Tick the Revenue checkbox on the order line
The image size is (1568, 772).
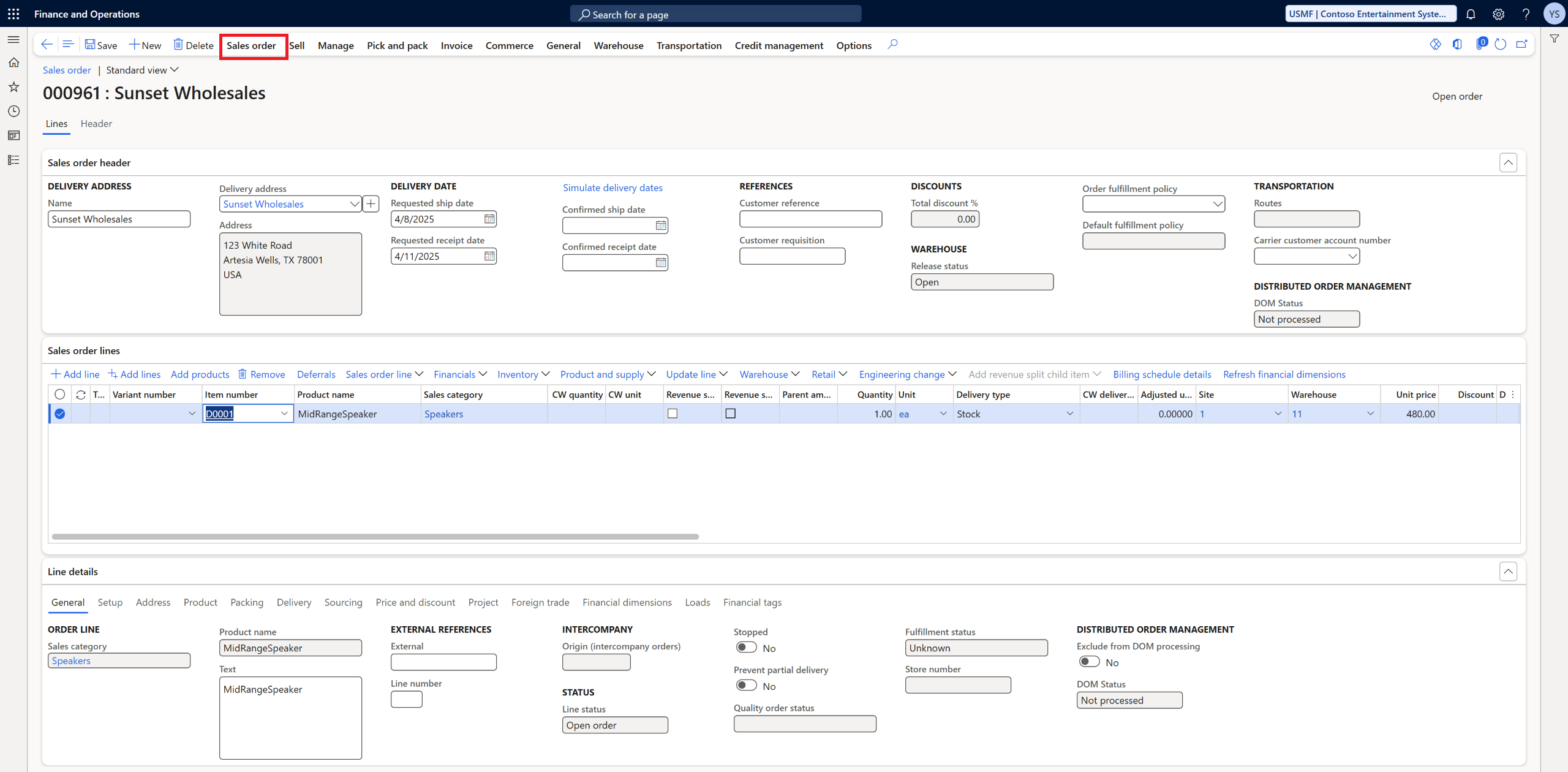coord(673,413)
